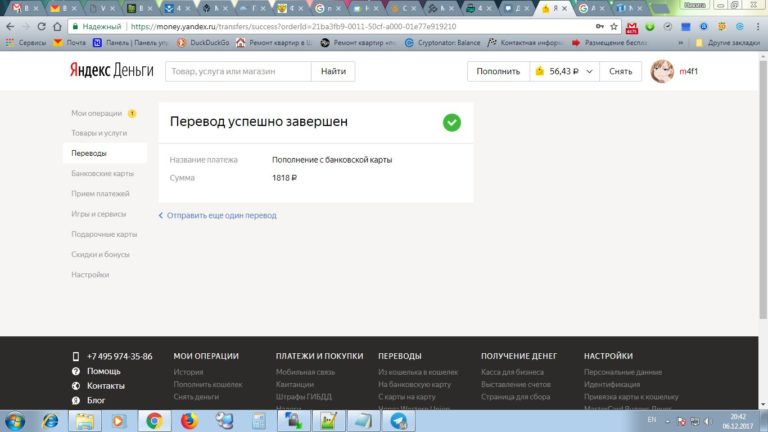Click the Найти search button

[x=333, y=72]
